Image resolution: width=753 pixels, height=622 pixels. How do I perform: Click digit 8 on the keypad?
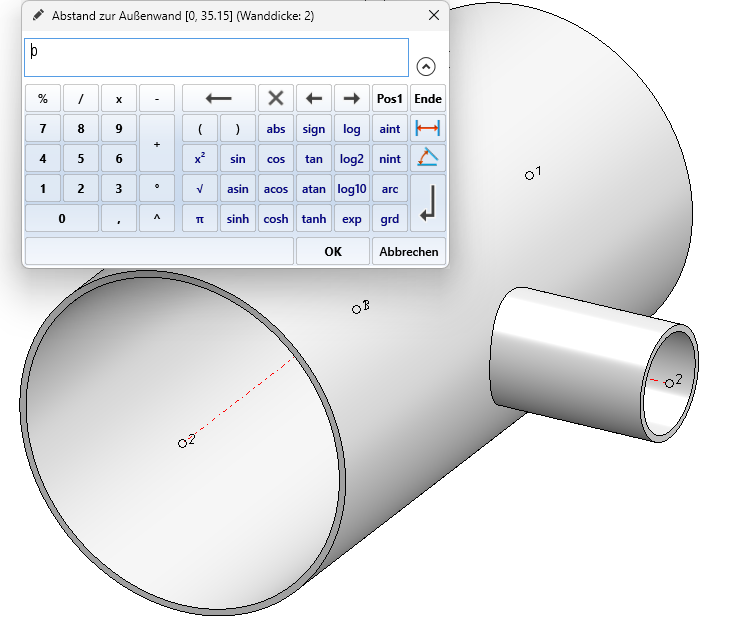pyautogui.click(x=81, y=129)
